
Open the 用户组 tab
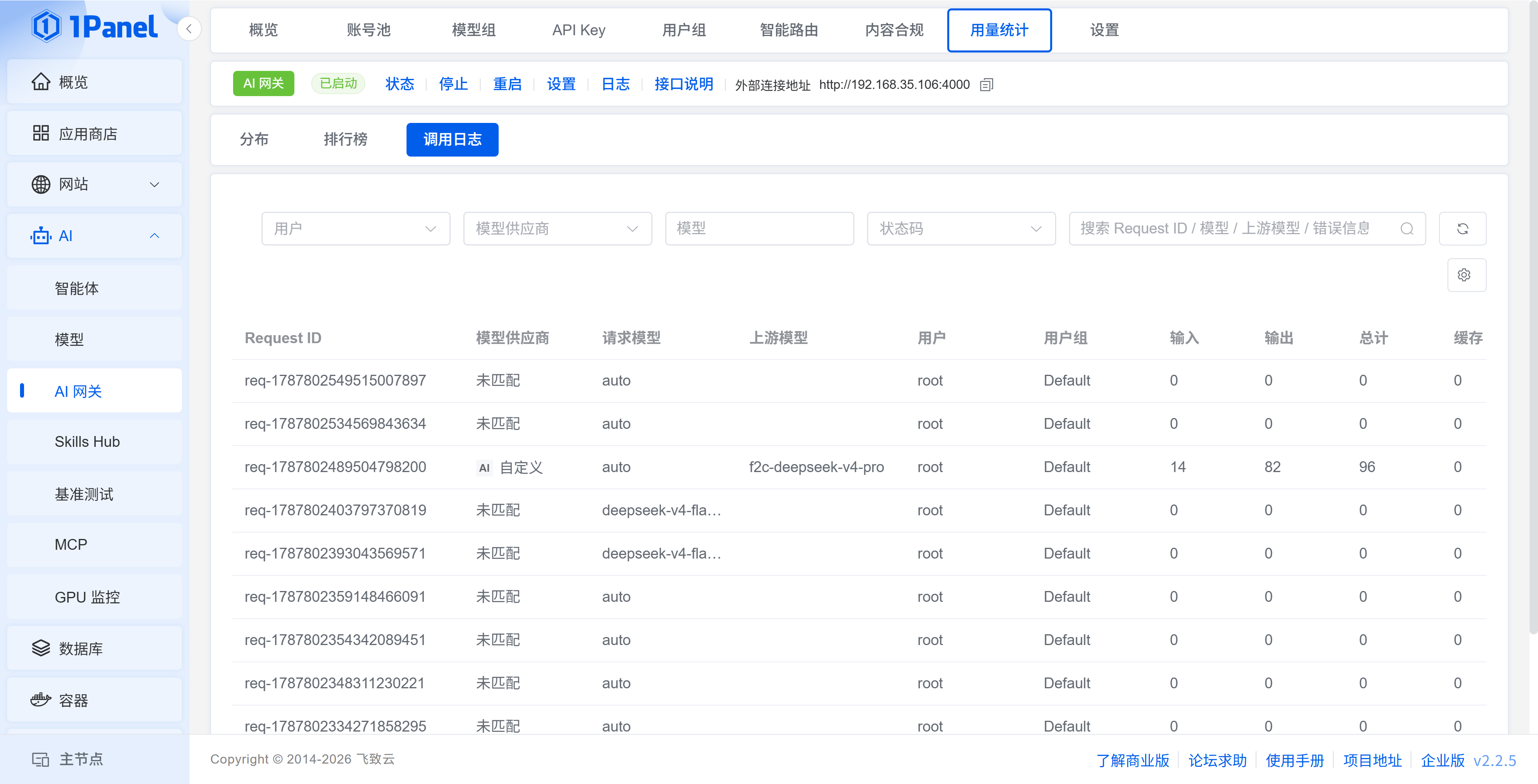tap(684, 30)
